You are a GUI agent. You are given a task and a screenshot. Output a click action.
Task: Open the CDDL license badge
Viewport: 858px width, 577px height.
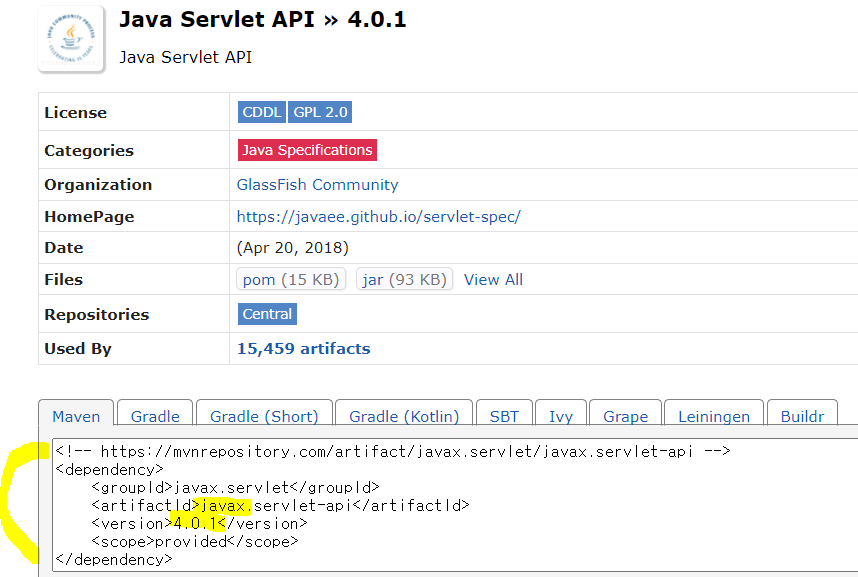262,112
